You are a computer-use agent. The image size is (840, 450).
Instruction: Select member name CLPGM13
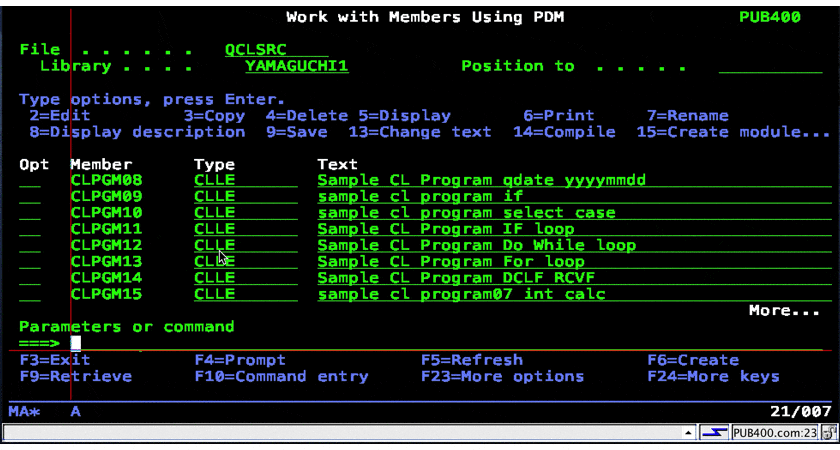point(107,261)
